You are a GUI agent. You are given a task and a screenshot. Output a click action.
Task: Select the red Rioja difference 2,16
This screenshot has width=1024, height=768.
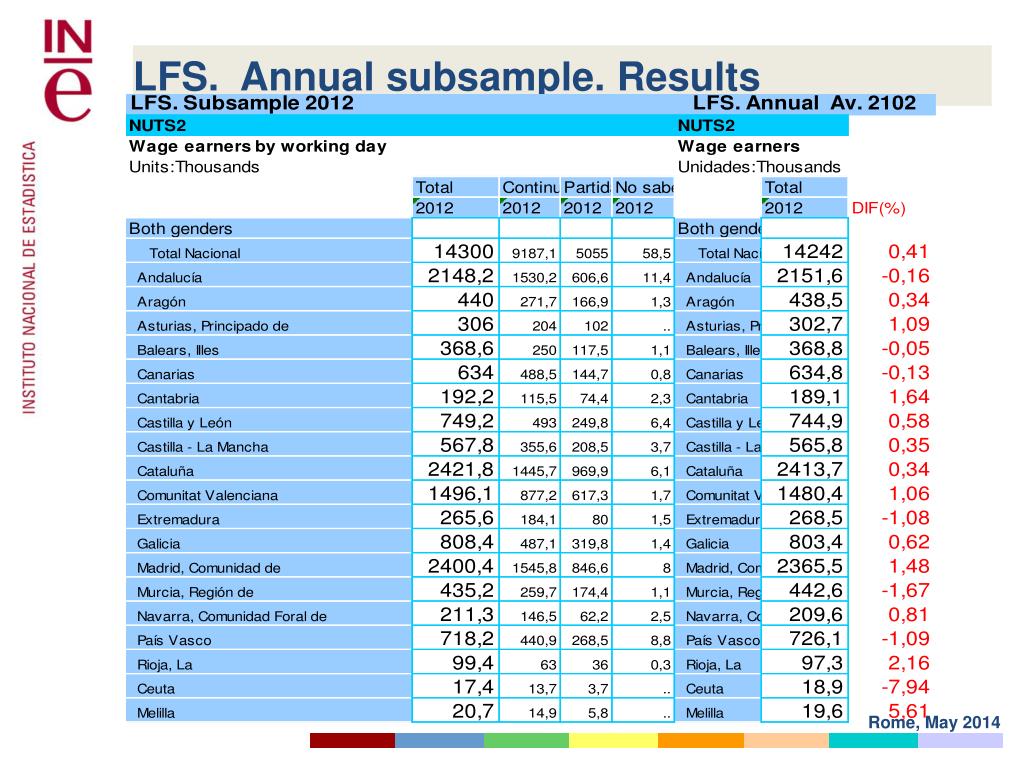click(x=908, y=662)
